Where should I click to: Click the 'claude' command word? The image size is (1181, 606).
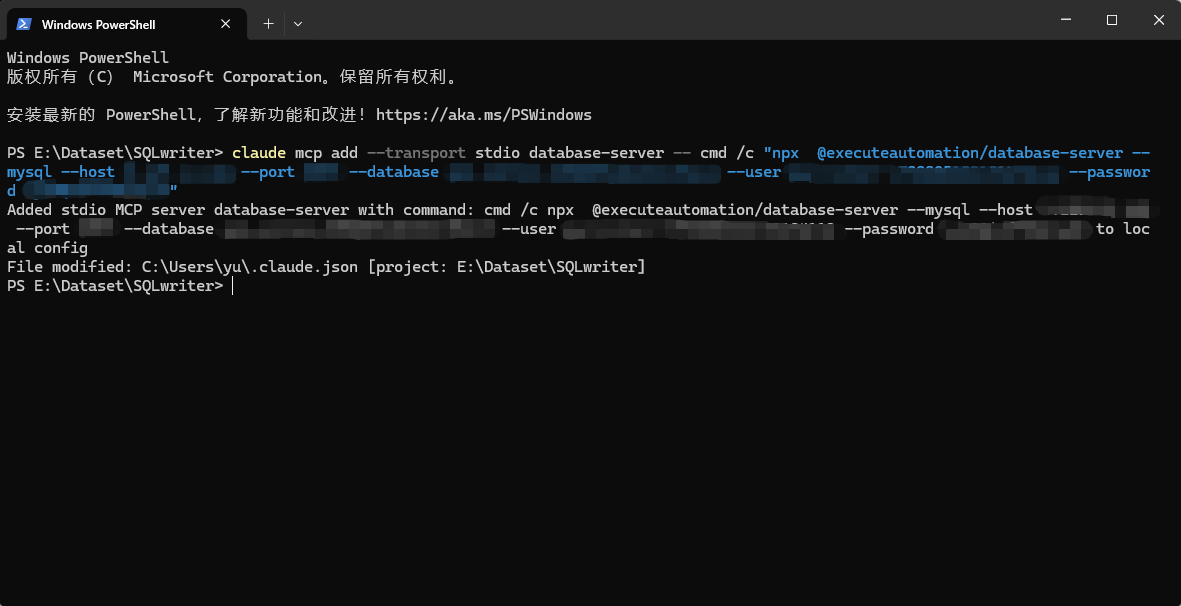point(259,153)
